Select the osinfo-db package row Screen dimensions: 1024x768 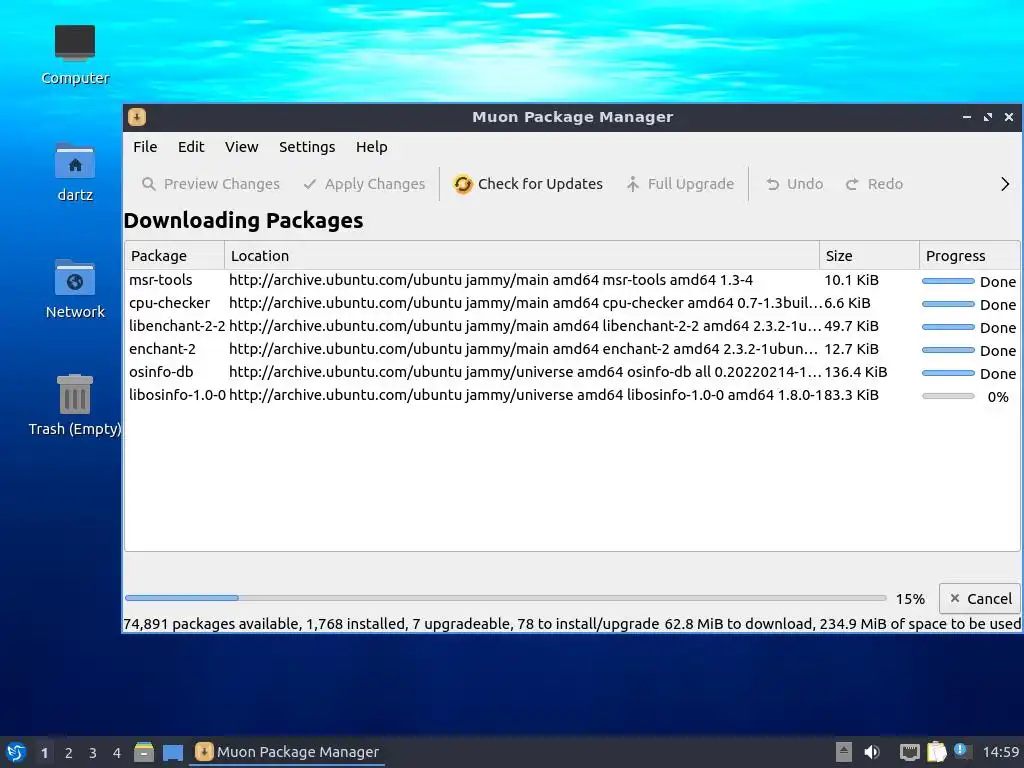click(572, 372)
